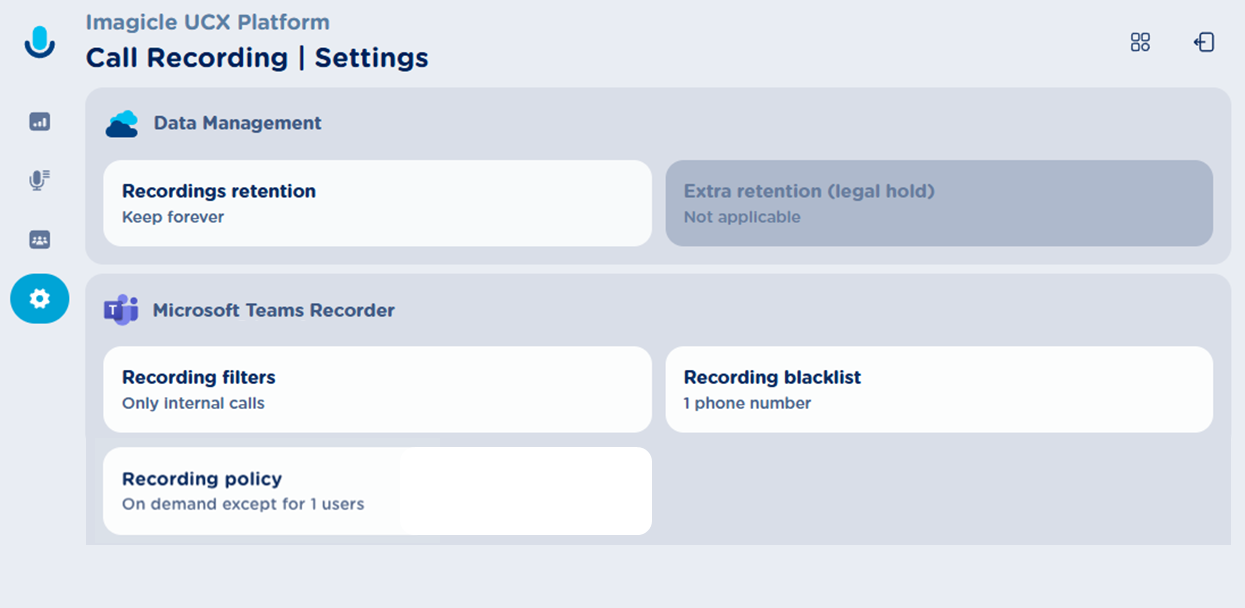Click the Extra retention (legal hold) card
Screen dimensions: 1245x608
[x=939, y=203]
